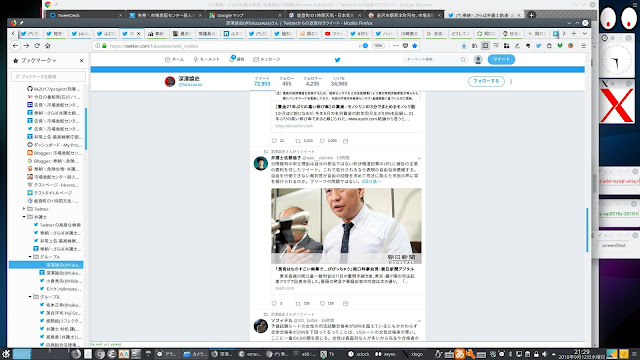640x360 pixels.
Task: Close the bookmarks sidebar with X
Action: coord(82,60)
